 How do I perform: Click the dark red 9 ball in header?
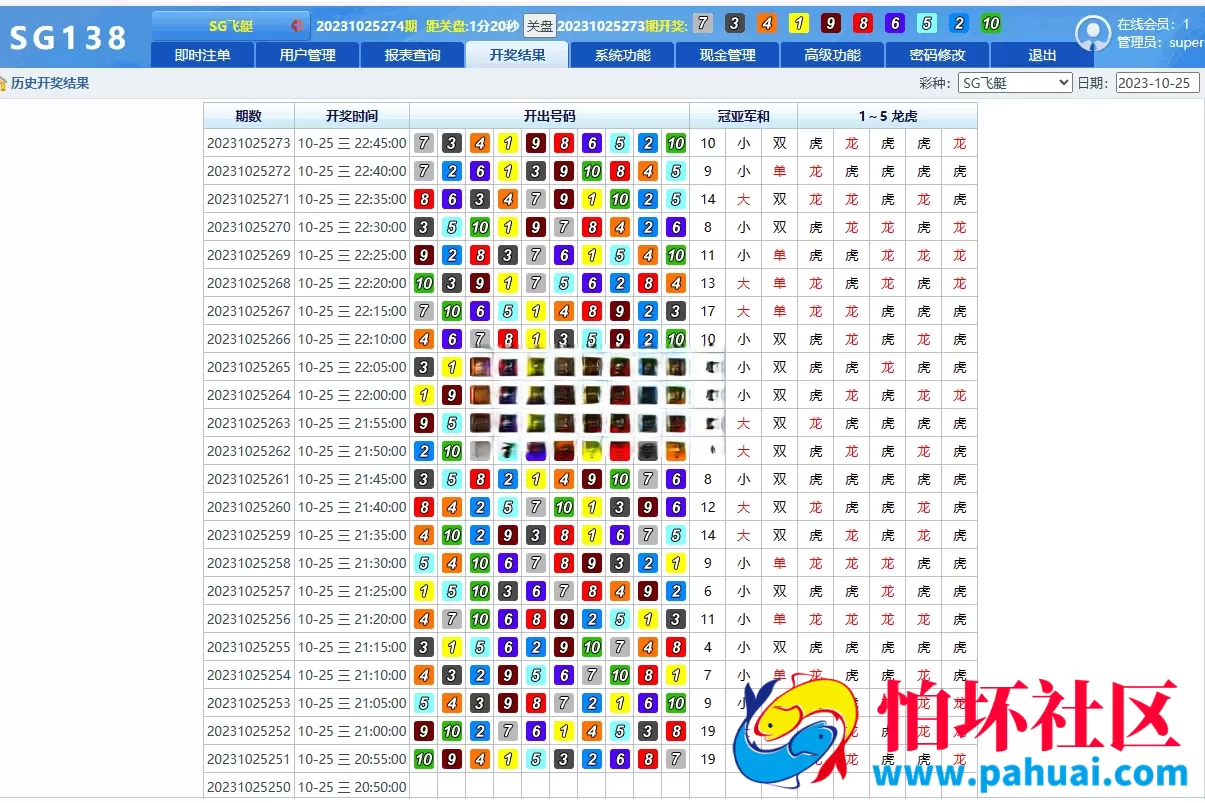[831, 24]
